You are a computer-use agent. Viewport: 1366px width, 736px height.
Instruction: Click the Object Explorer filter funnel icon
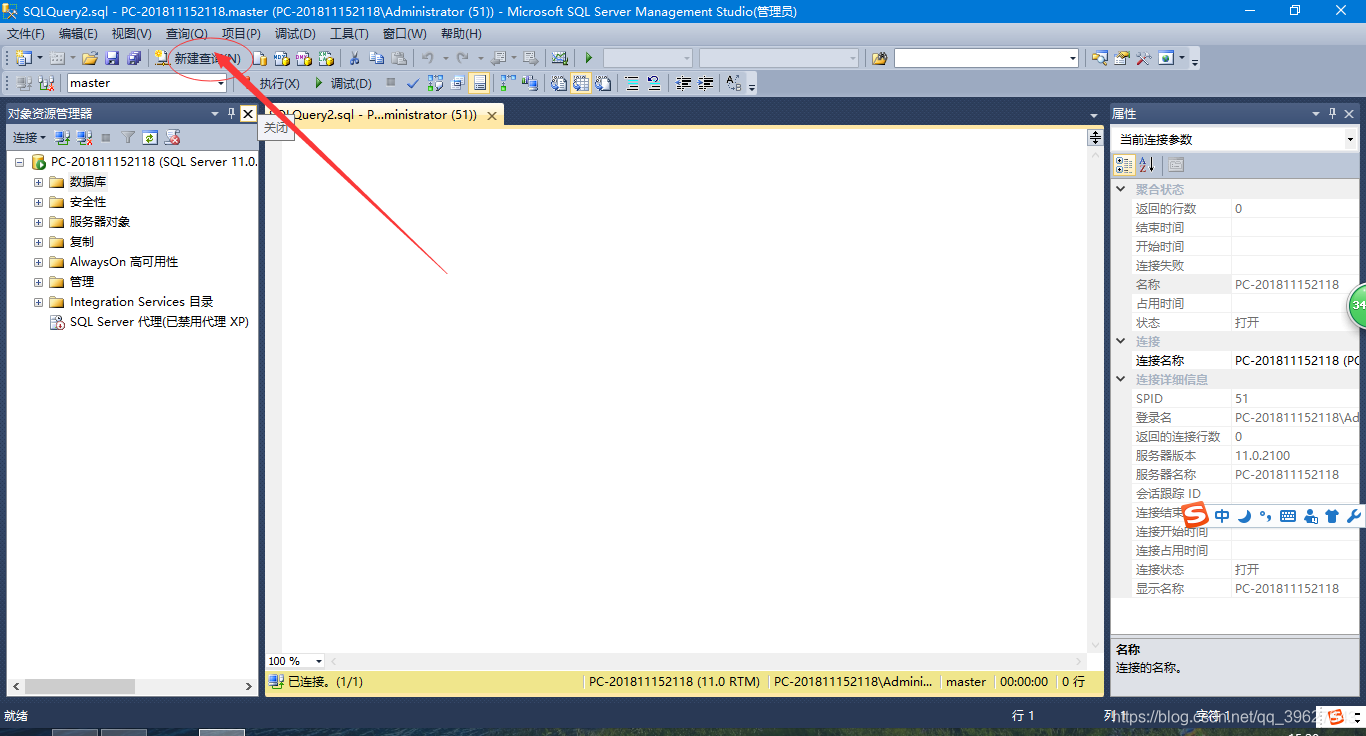(x=128, y=137)
